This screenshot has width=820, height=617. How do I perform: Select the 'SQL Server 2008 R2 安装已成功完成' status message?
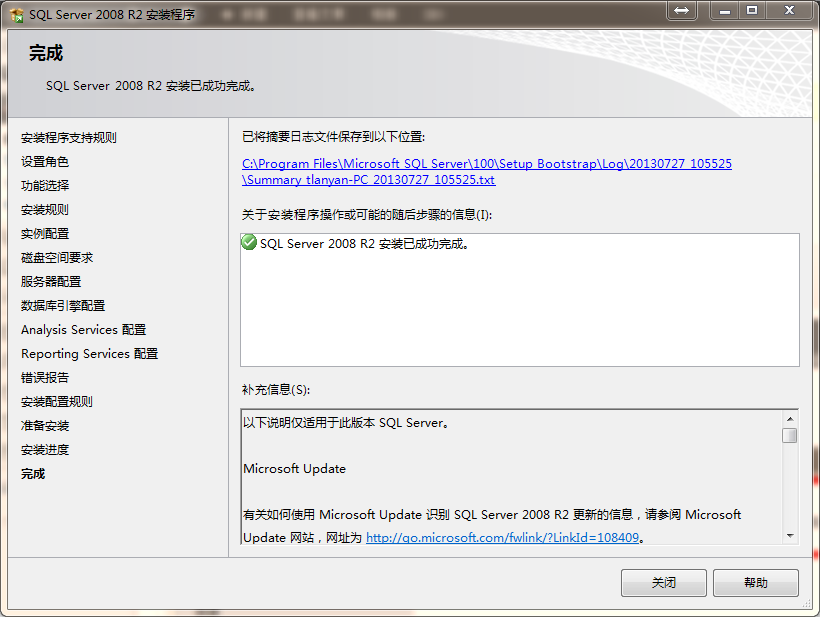364,243
